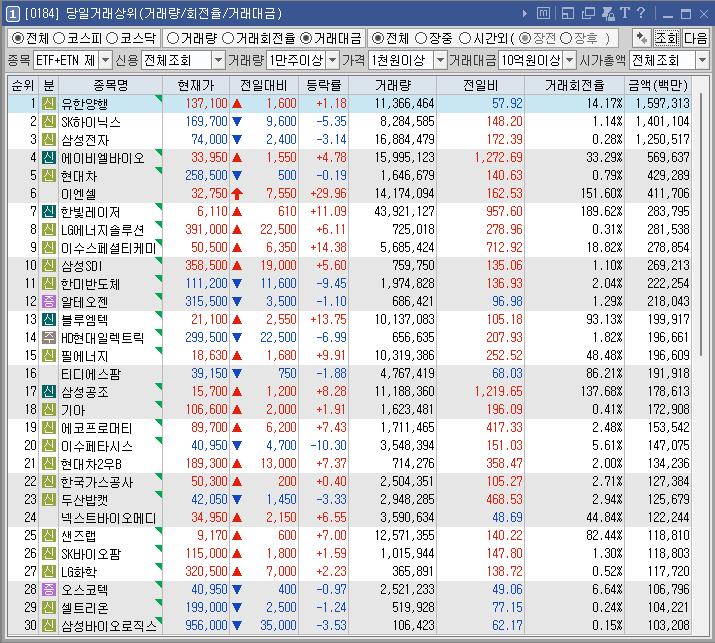Sort by the 금액(백만) column header
Screen dimensions: 715x643
pos(658,85)
